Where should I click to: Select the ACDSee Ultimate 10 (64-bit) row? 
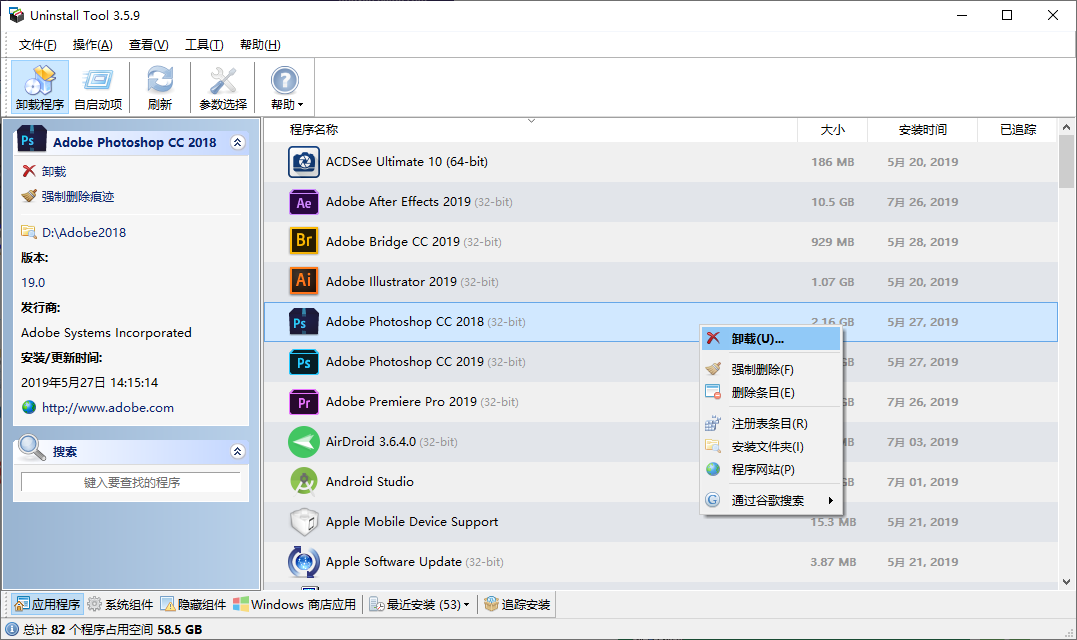coord(661,162)
